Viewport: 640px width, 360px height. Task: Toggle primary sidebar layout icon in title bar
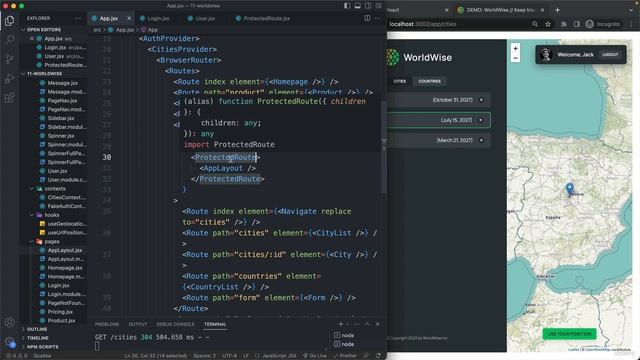point(347,6)
